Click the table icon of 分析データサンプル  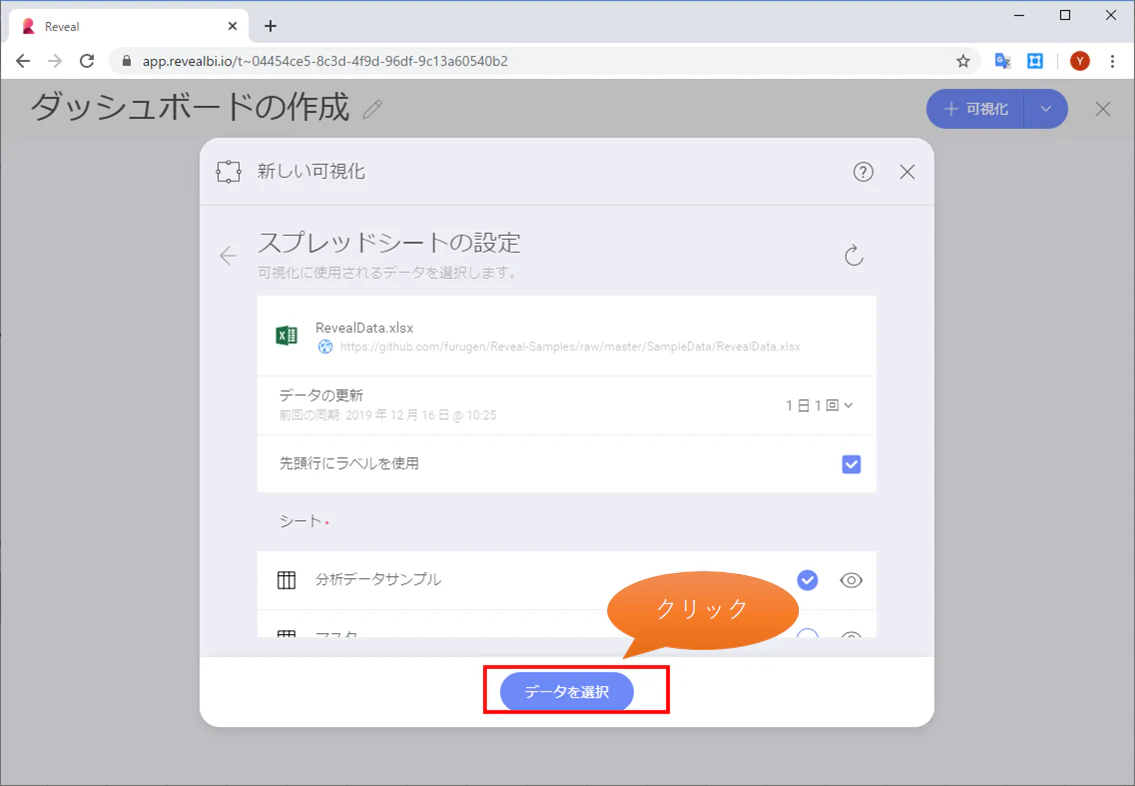point(287,580)
